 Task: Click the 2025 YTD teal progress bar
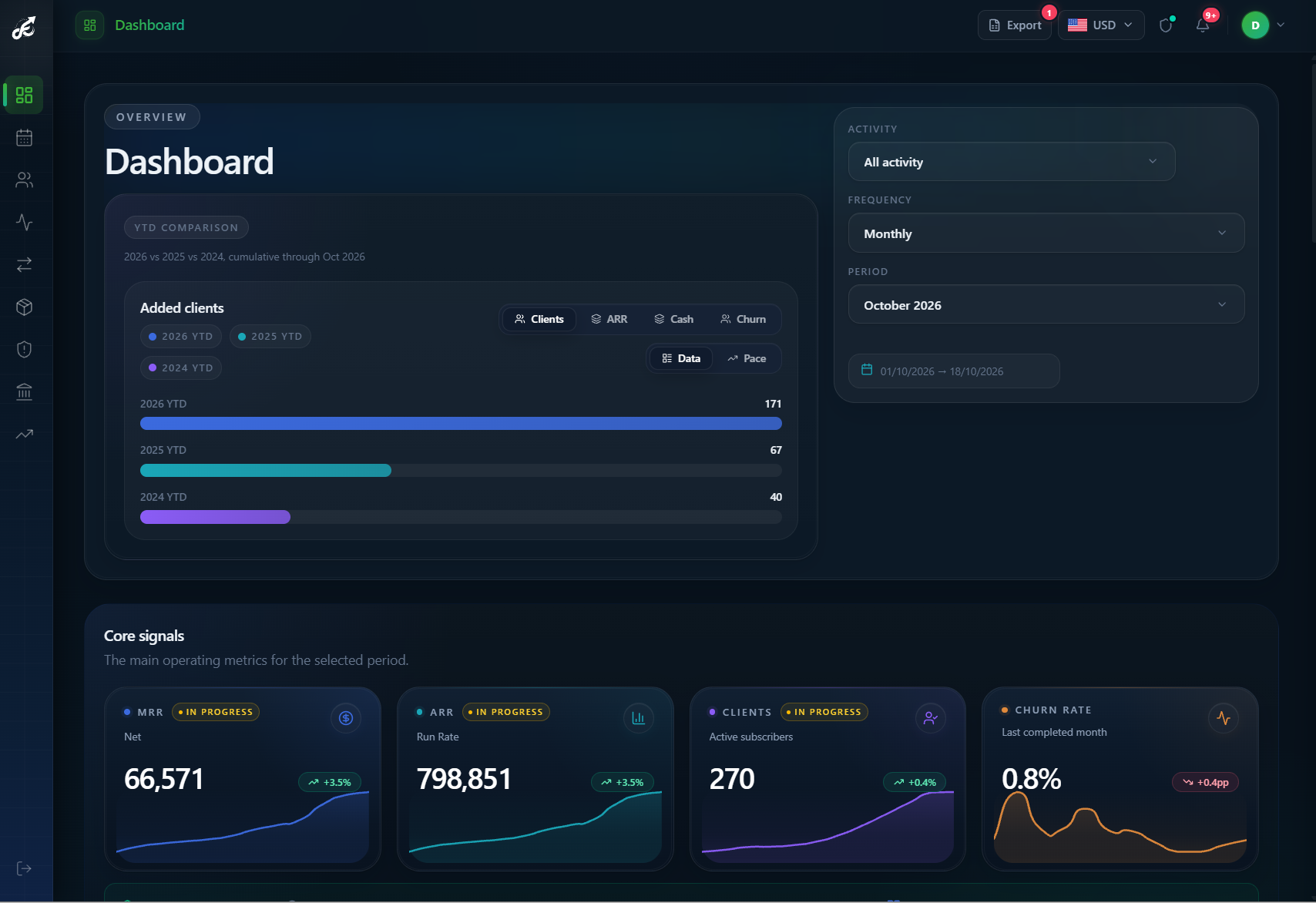click(266, 471)
